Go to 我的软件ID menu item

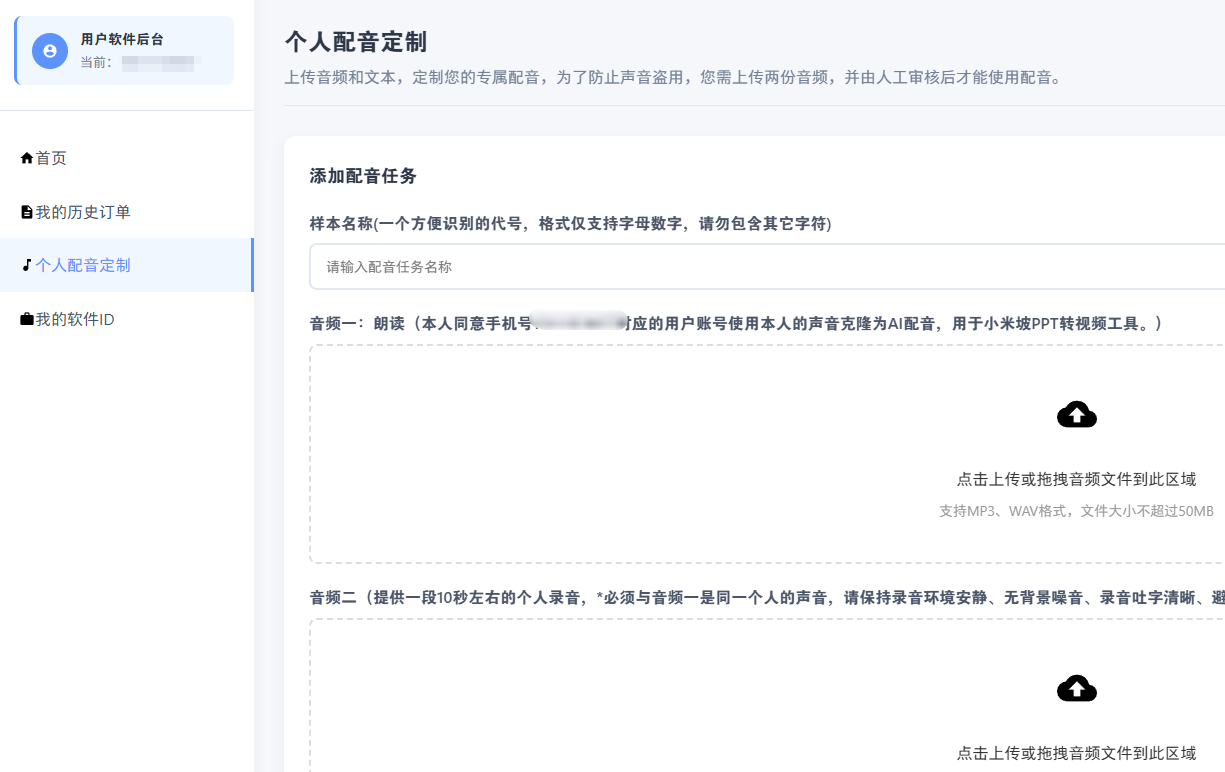tap(127, 319)
